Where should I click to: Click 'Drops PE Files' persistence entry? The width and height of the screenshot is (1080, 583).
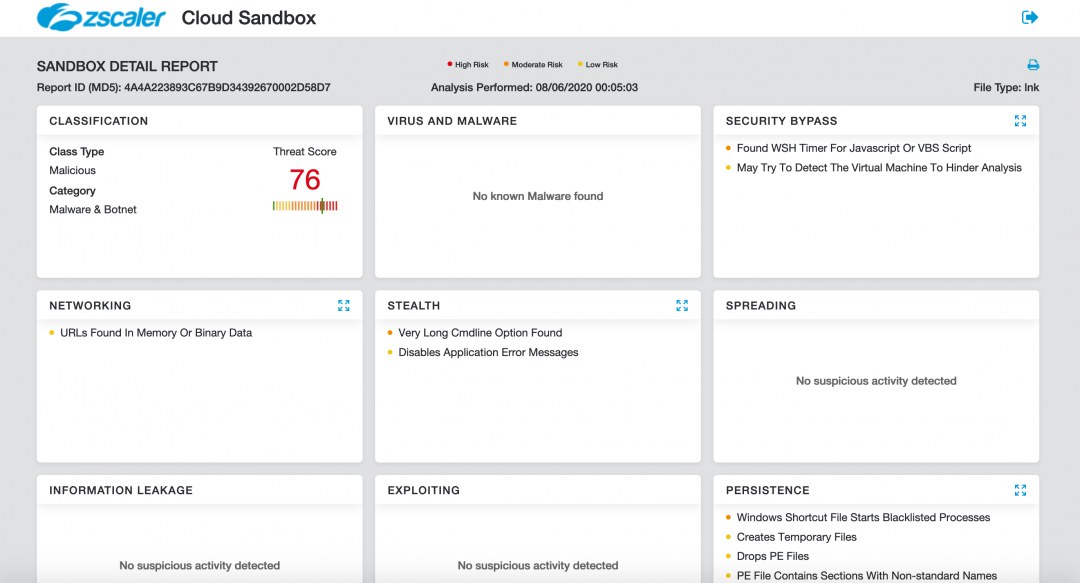click(772, 556)
